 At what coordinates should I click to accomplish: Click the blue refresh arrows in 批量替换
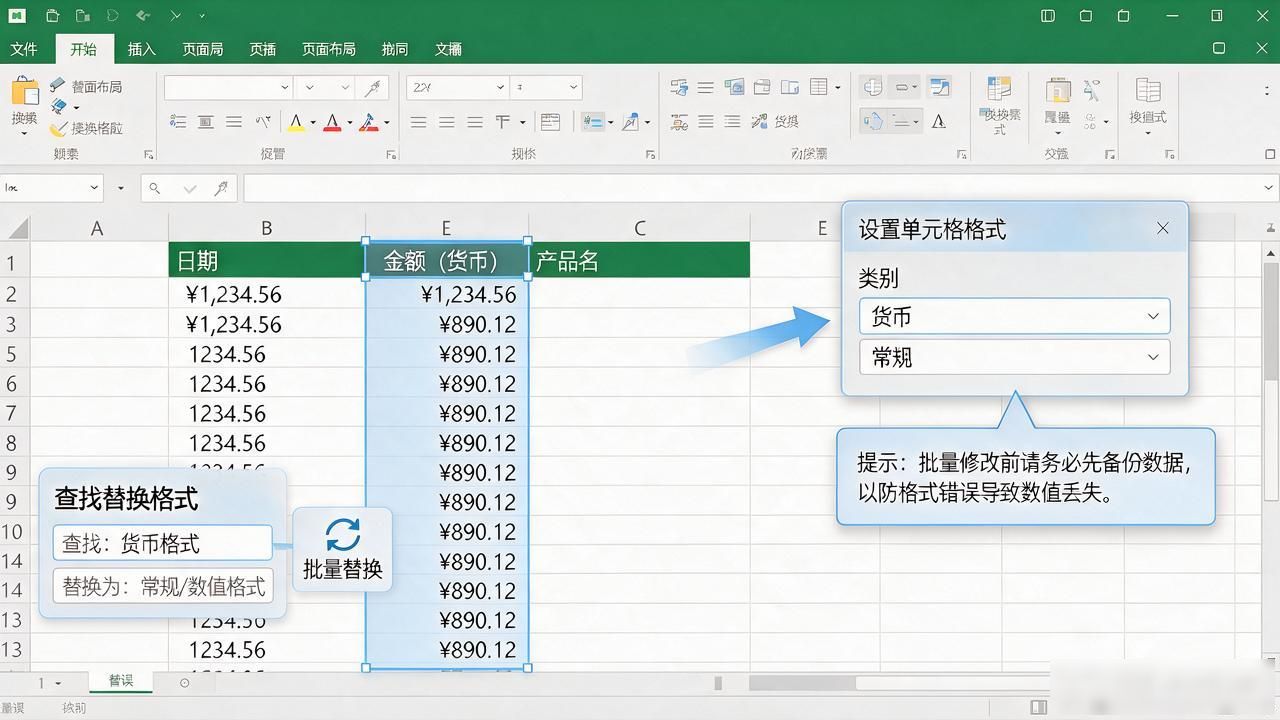[343, 535]
